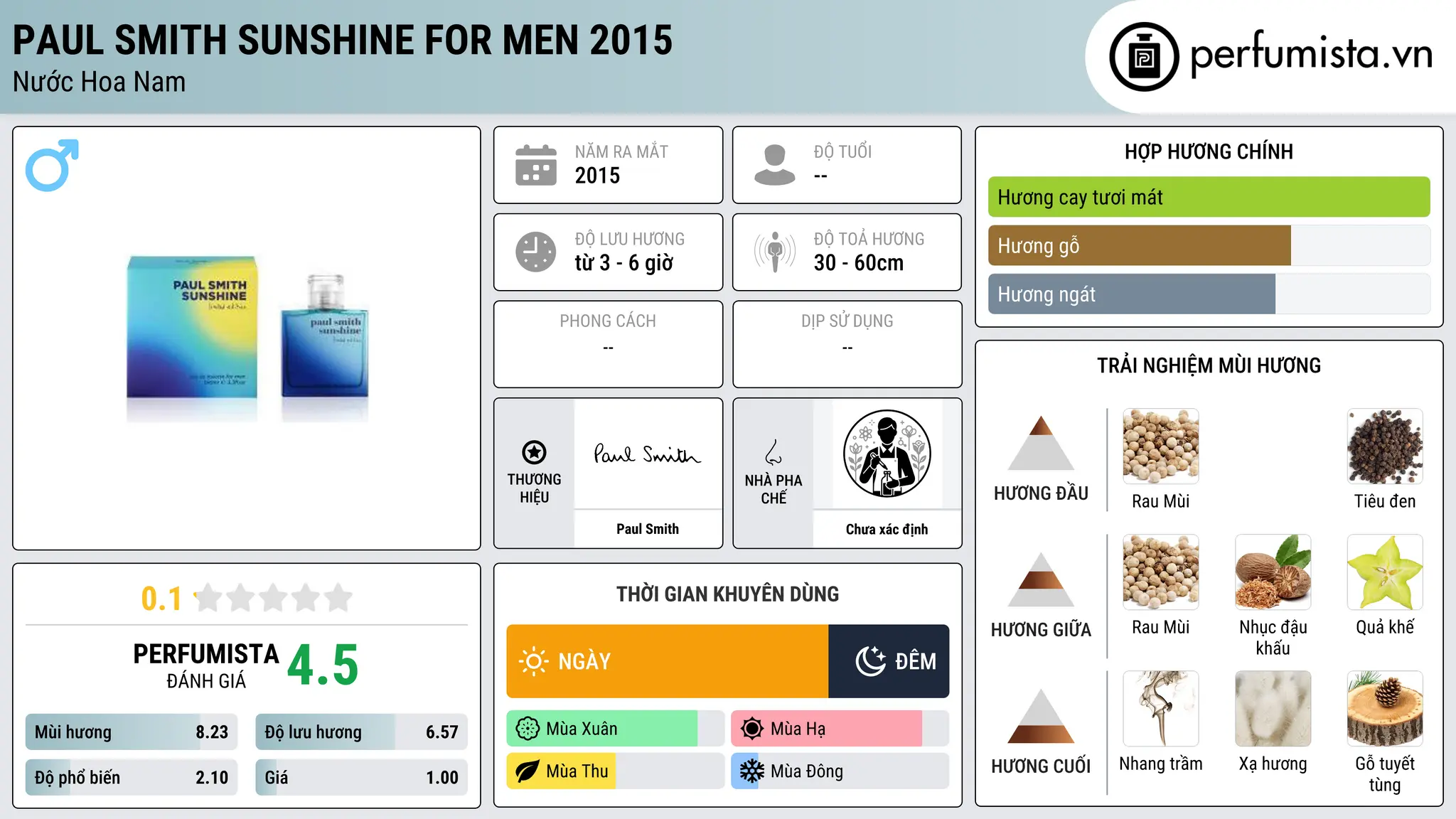Click the Giá 1.00 score bar

tap(362, 778)
